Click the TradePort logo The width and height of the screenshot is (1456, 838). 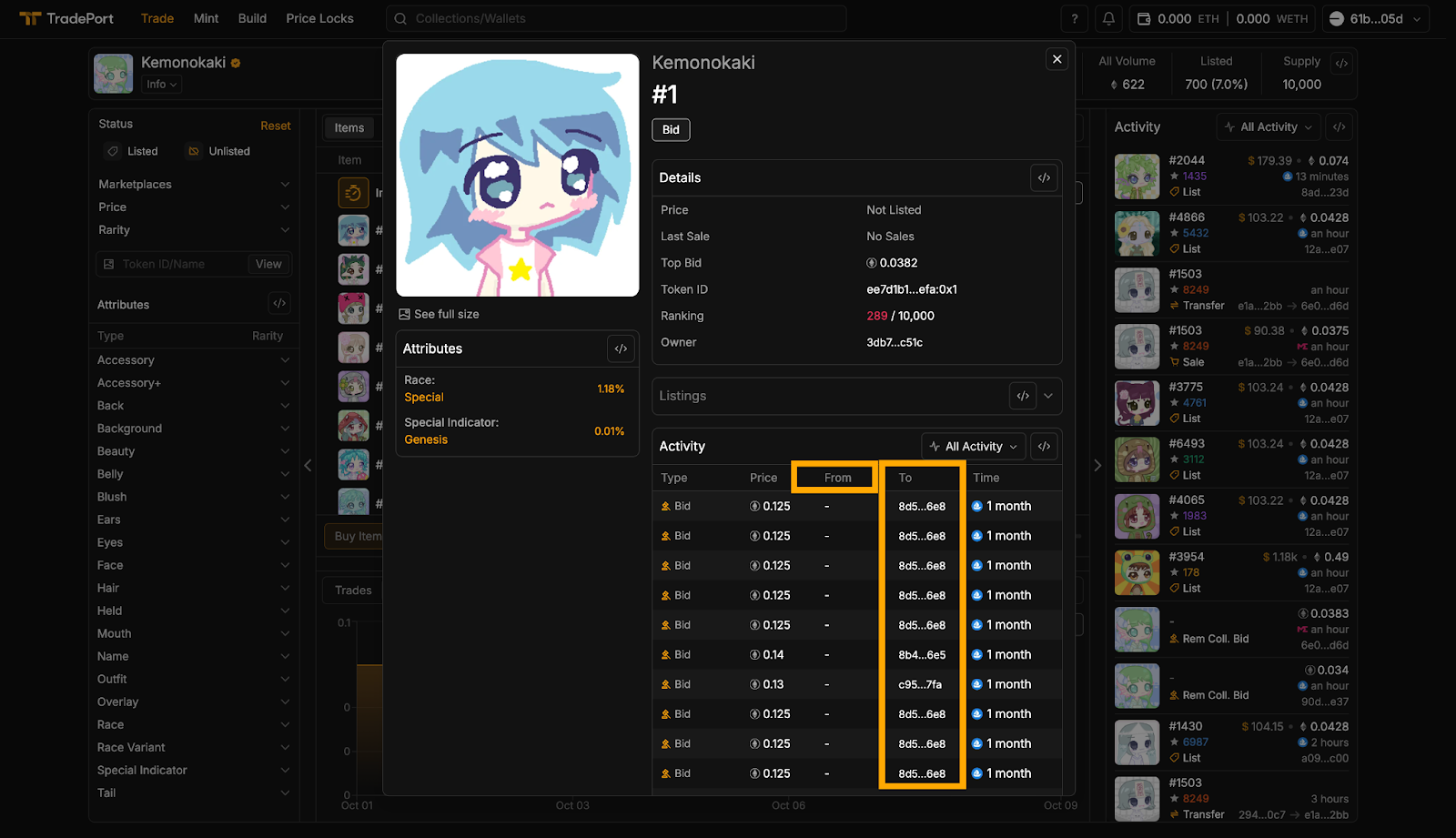(x=67, y=18)
